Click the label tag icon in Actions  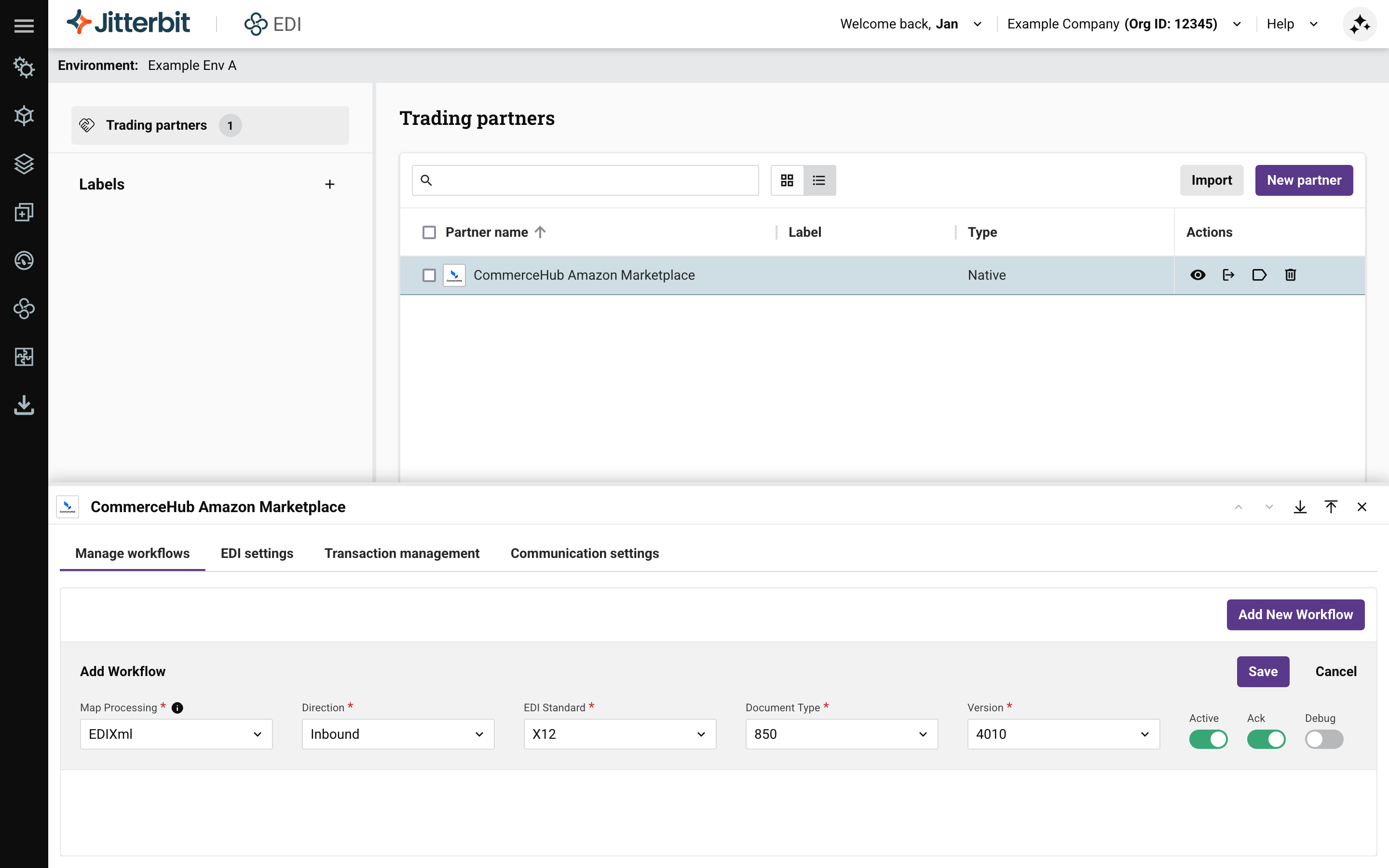1259,275
